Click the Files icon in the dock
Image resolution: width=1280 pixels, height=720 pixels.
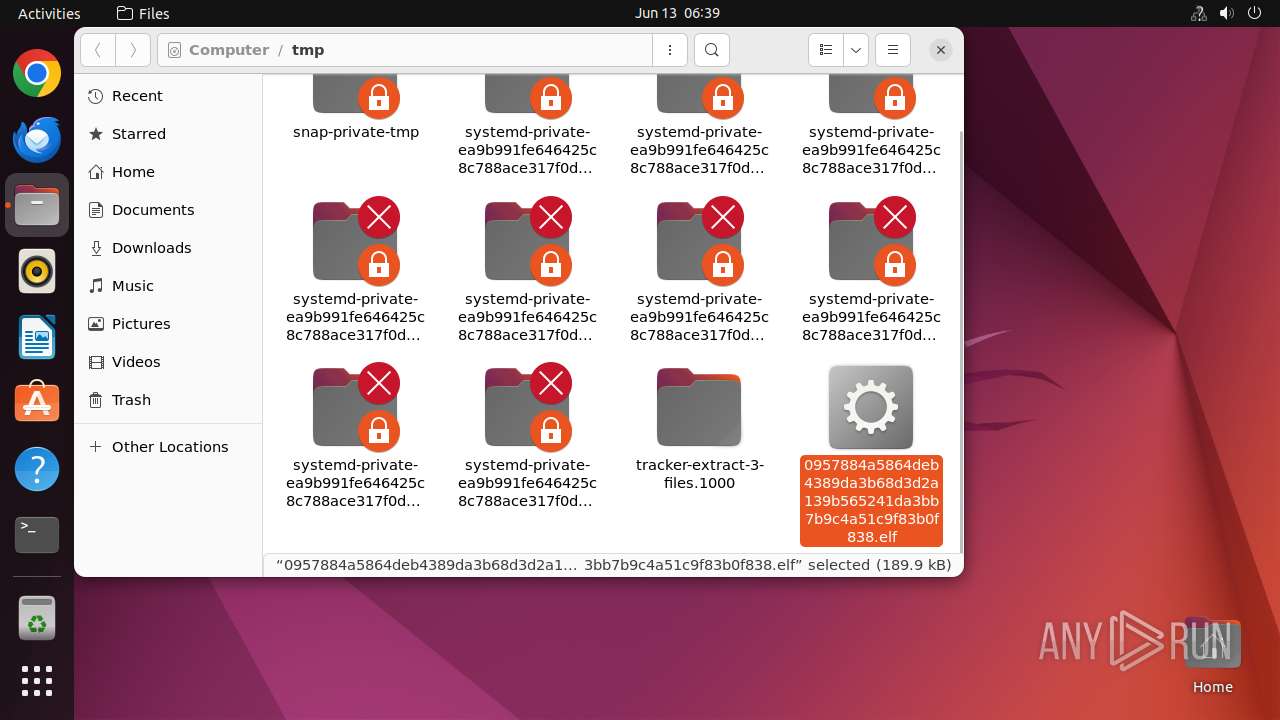(x=37, y=206)
